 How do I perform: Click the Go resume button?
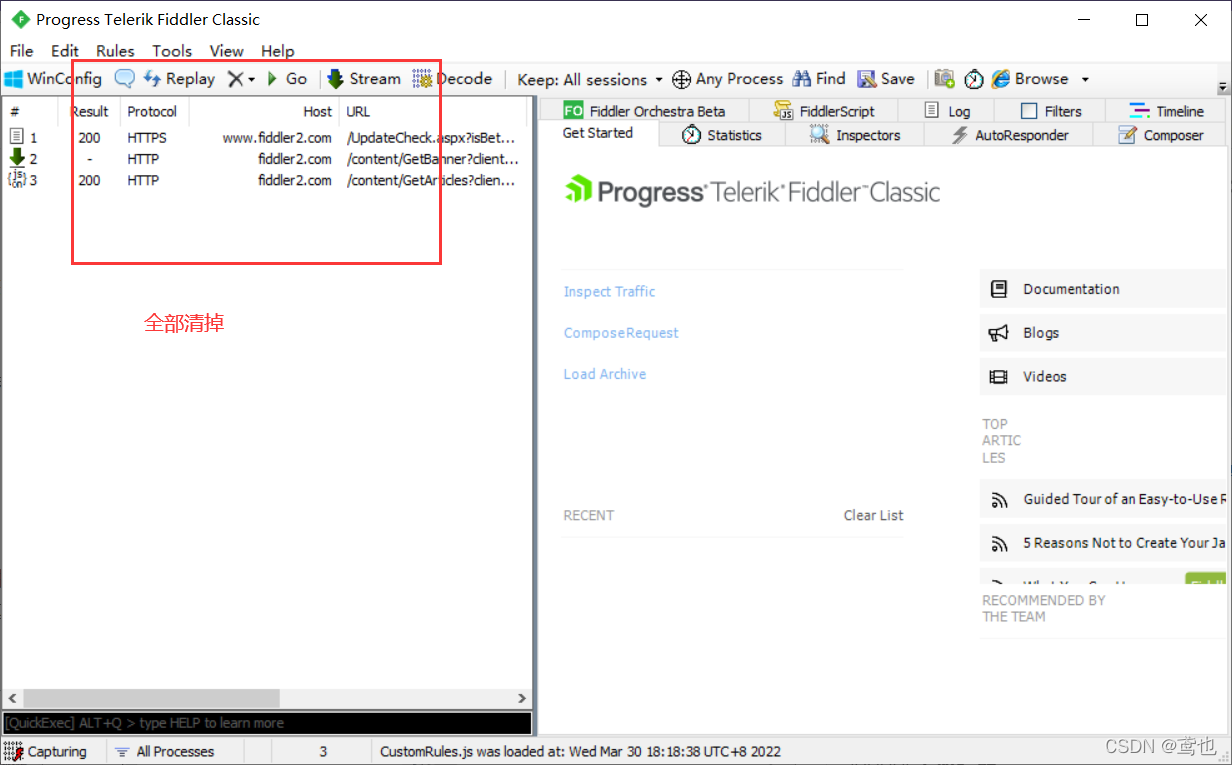pyautogui.click(x=287, y=79)
